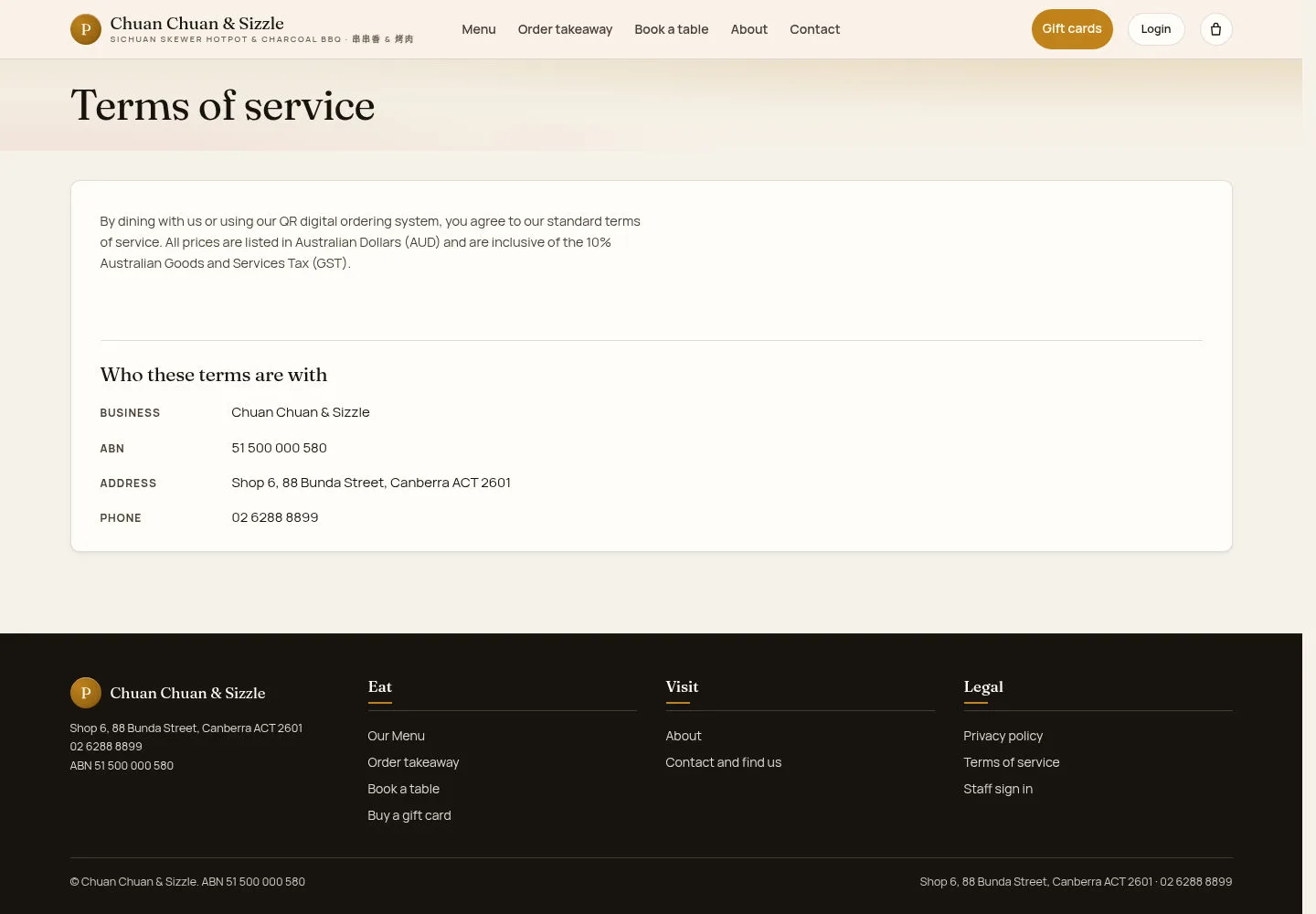Click the business name value in the card
Screen dimensions: 1316x914
[x=301, y=412]
